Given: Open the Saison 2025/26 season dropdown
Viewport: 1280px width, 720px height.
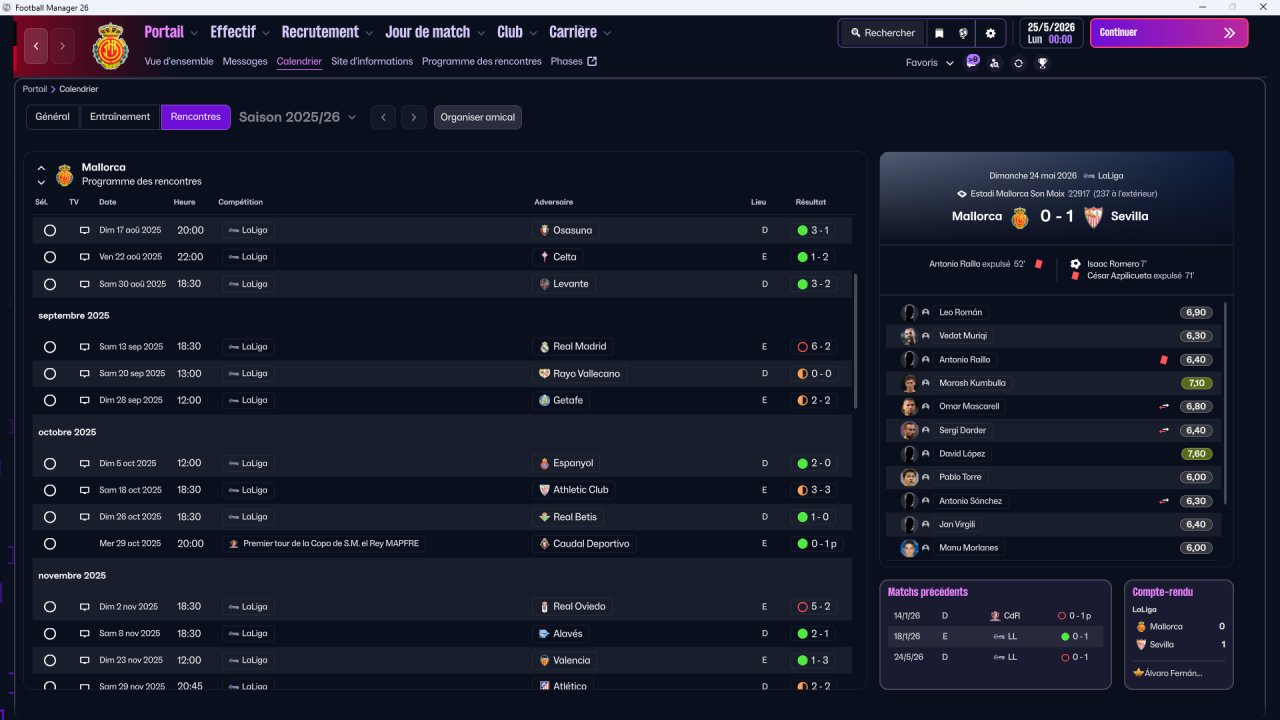Looking at the screenshot, I should point(298,117).
